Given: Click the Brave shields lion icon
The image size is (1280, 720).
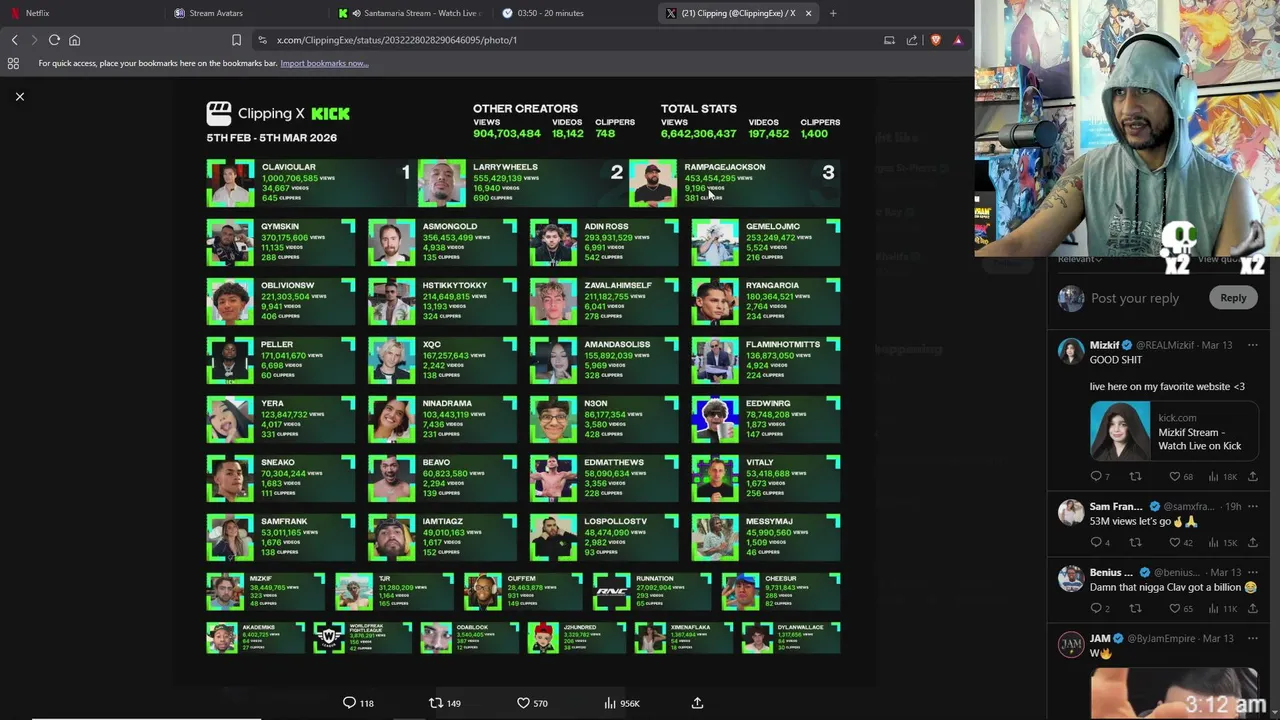Looking at the screenshot, I should (x=935, y=40).
